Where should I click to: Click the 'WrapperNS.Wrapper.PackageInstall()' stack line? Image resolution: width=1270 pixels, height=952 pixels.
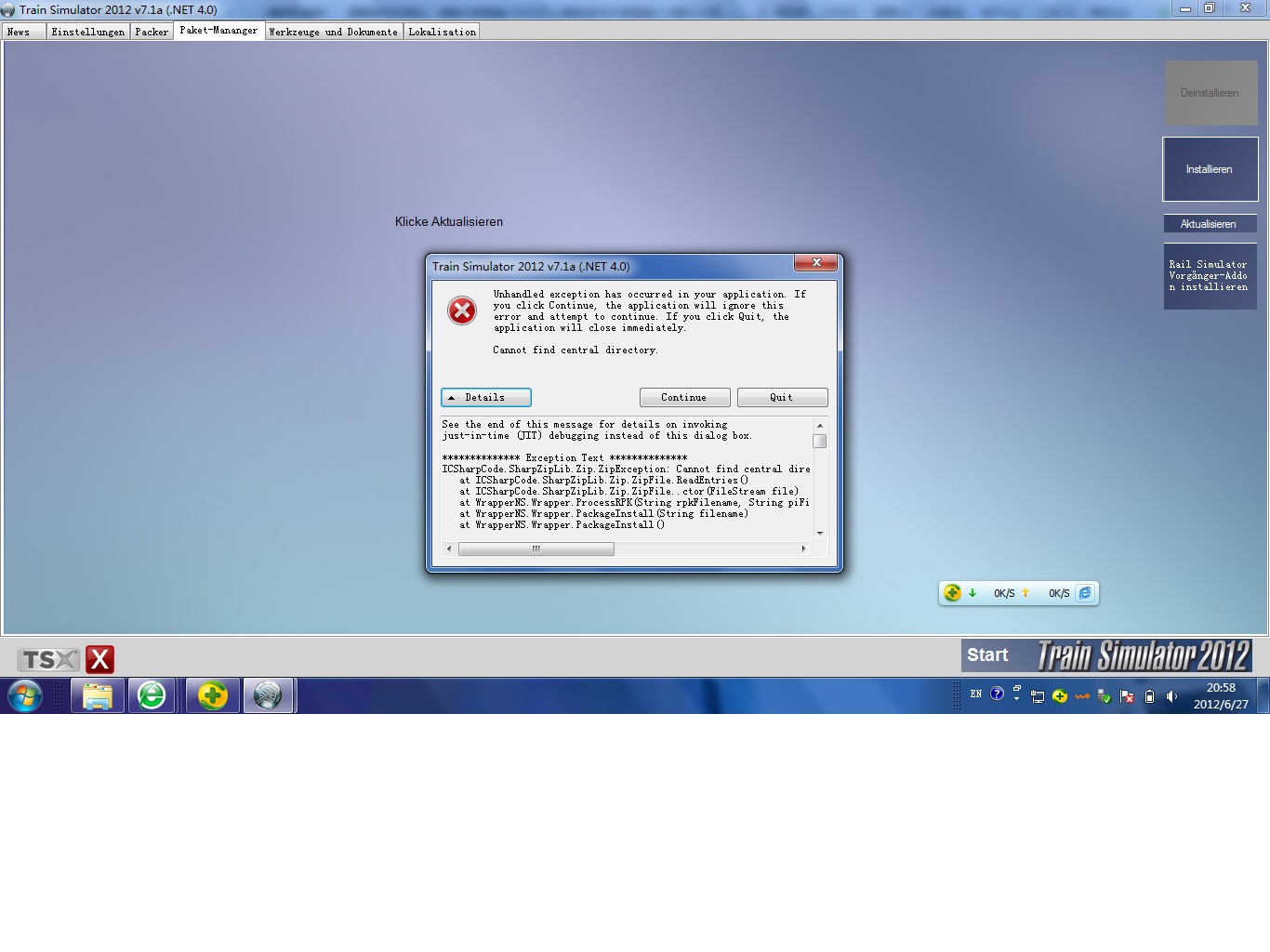(x=562, y=525)
